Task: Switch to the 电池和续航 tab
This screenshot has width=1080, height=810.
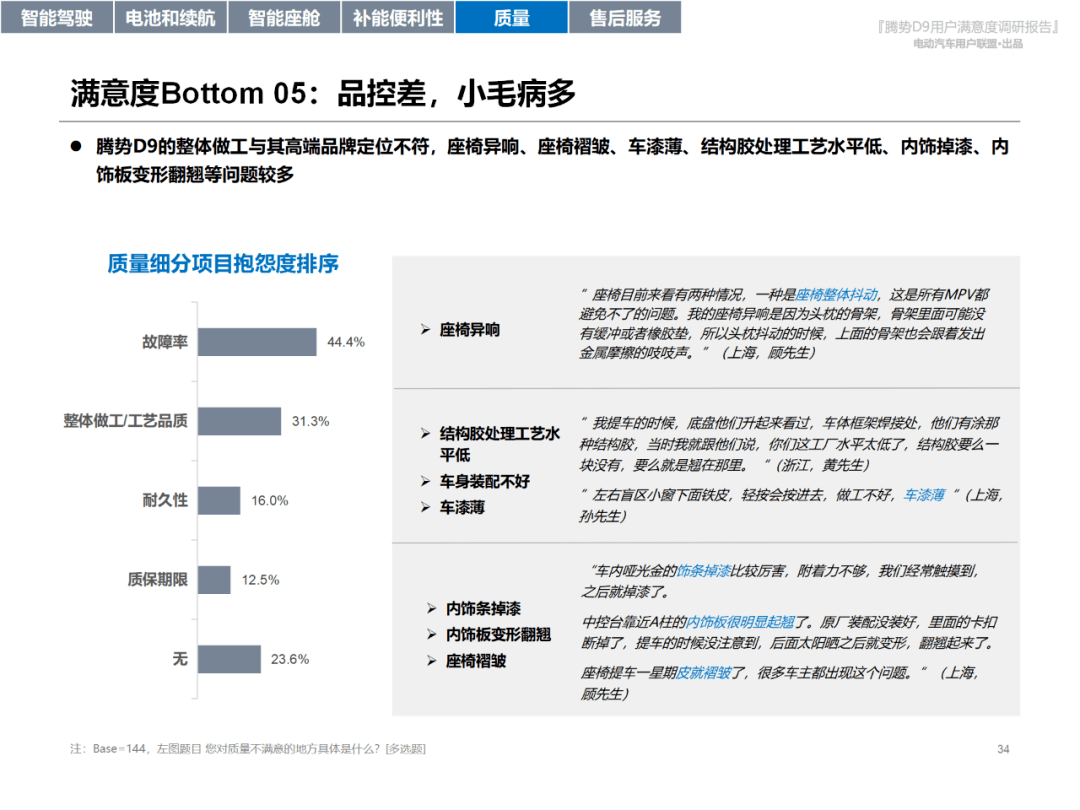Action: click(170, 17)
